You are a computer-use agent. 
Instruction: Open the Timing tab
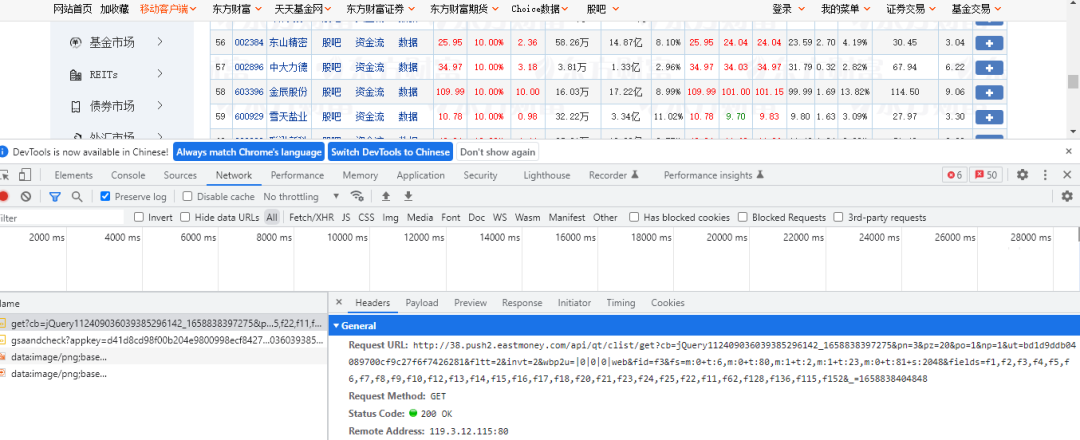621,302
